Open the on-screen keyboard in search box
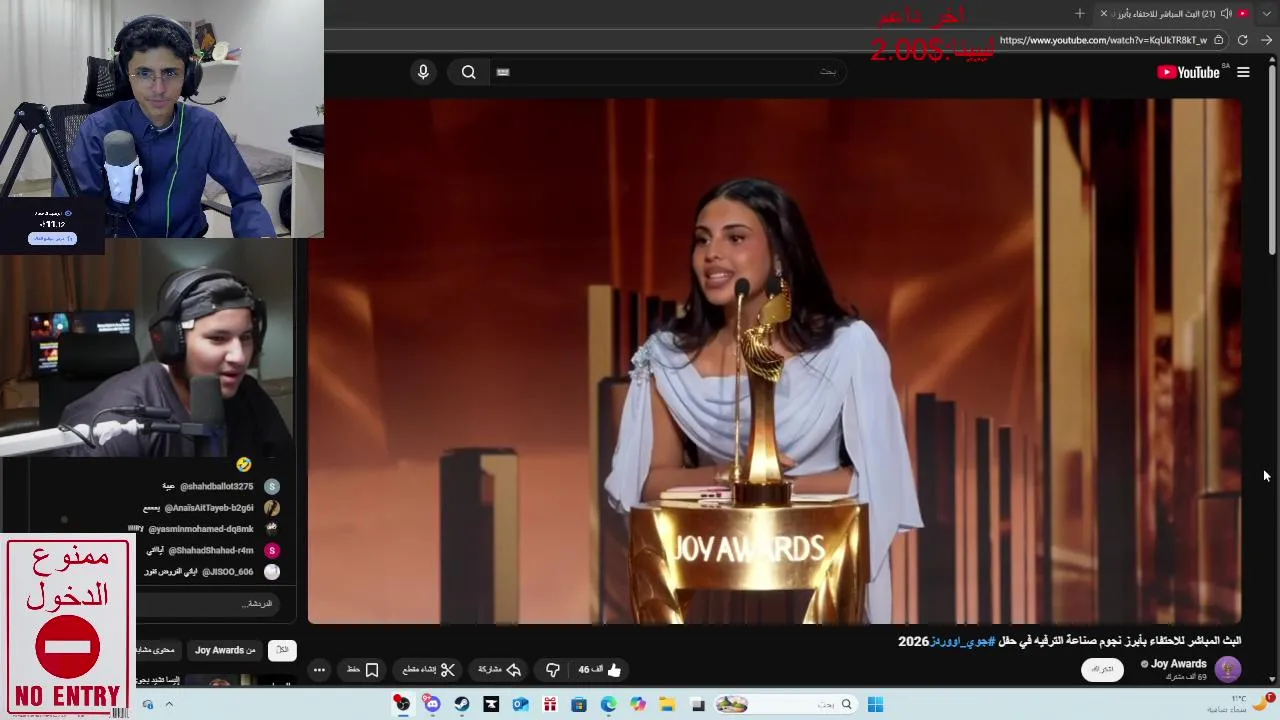1280x720 pixels. coord(503,72)
